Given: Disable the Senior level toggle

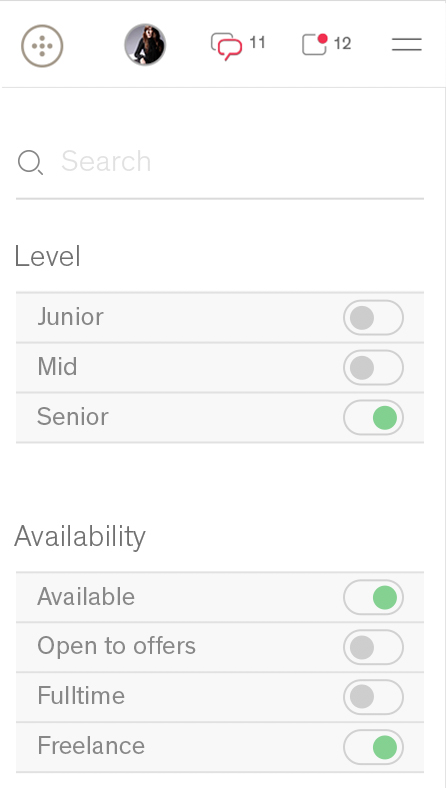Looking at the screenshot, I should pos(374,417).
